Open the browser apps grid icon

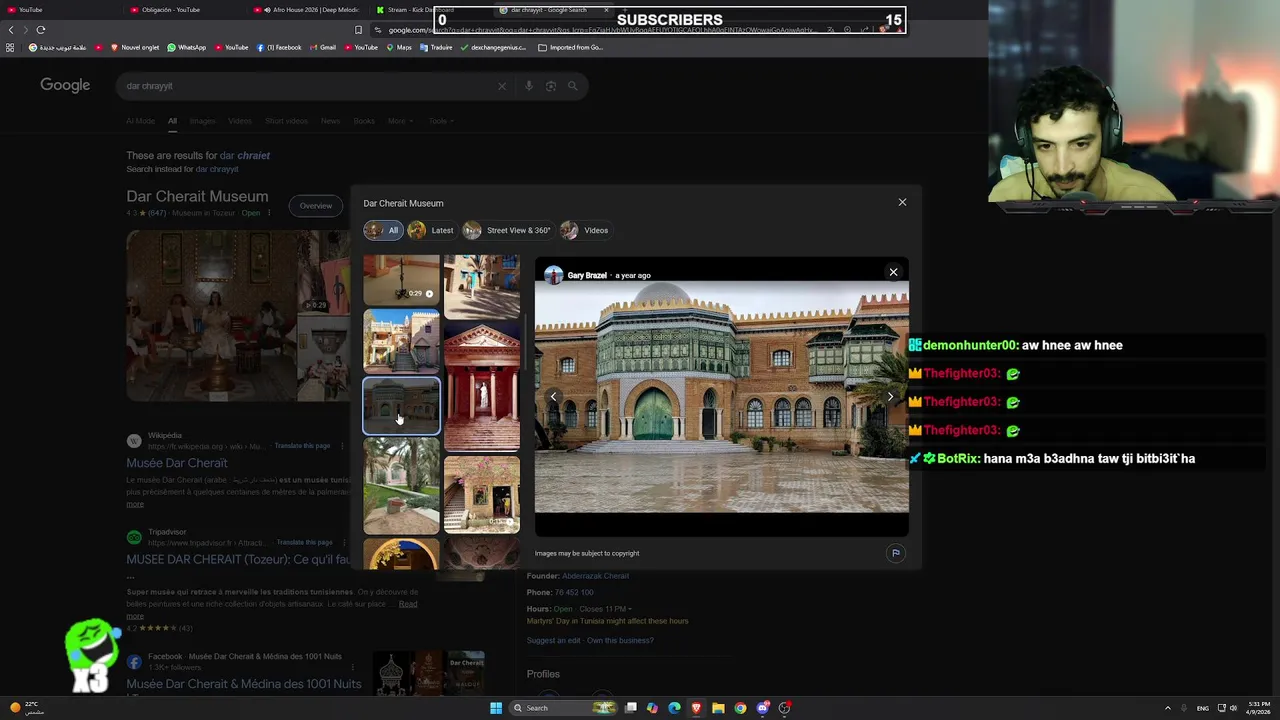point(10,47)
